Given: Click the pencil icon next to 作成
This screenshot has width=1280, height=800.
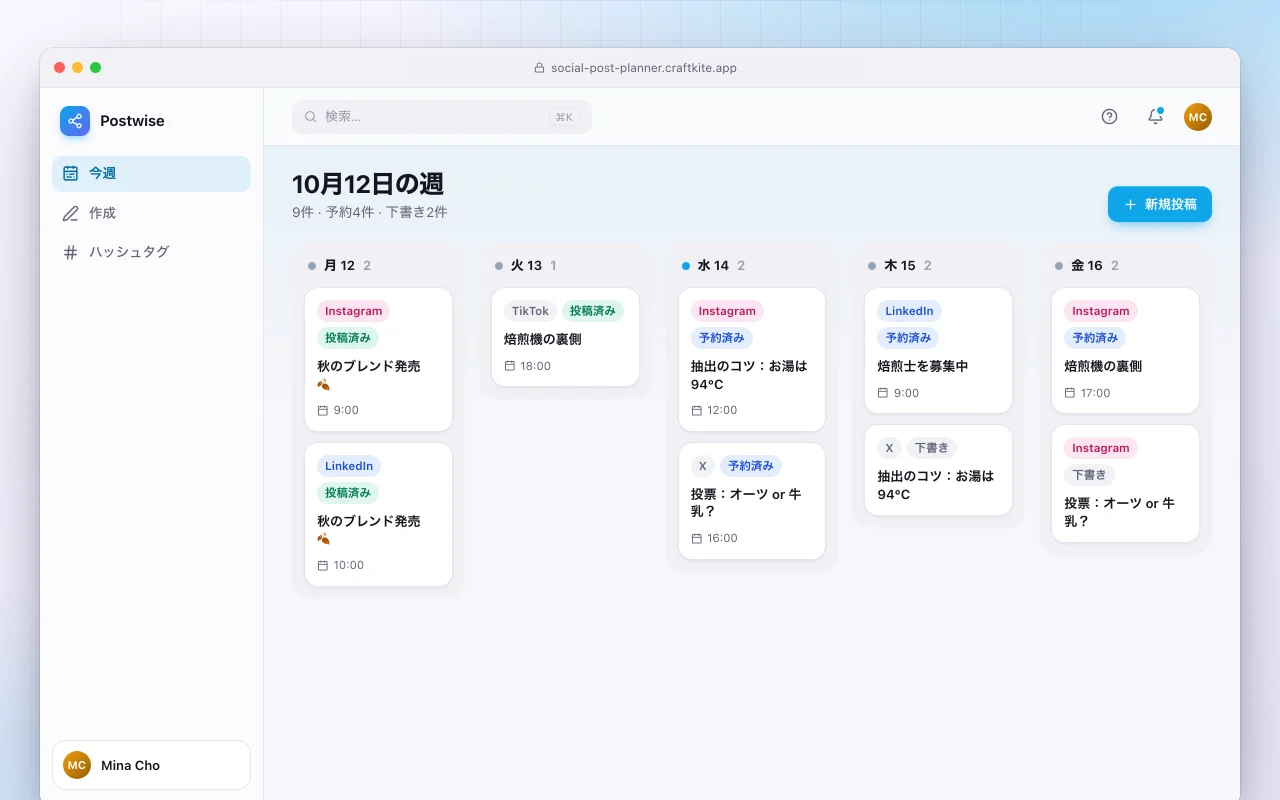Looking at the screenshot, I should [x=70, y=213].
